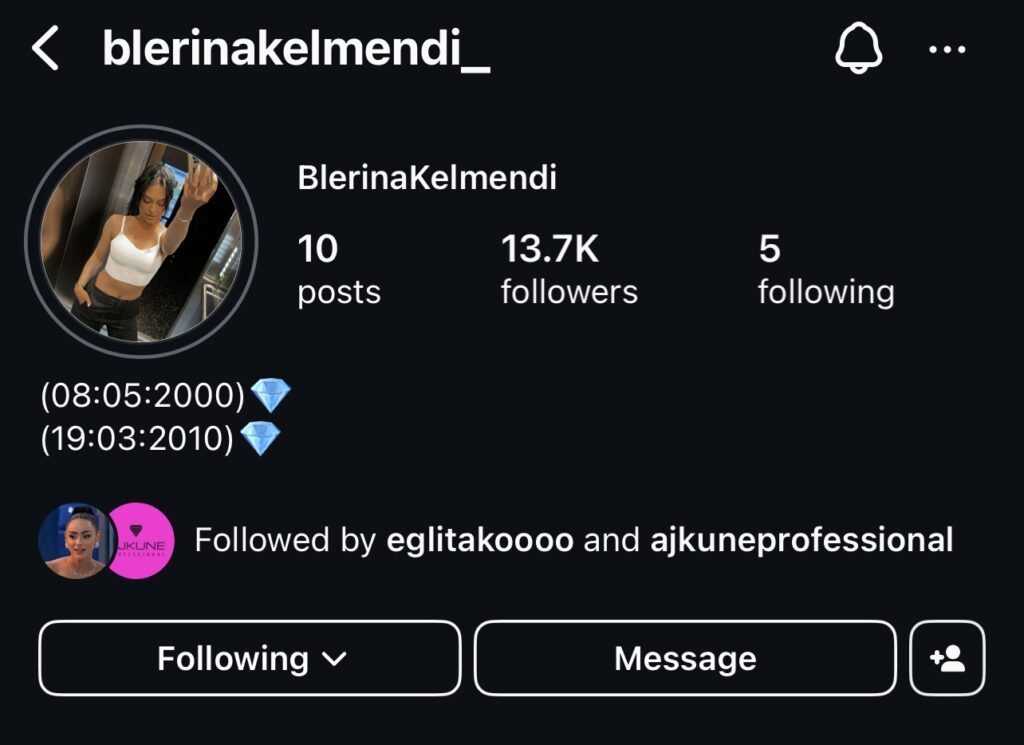
Task: Send a message via Message button
Action: pos(685,658)
